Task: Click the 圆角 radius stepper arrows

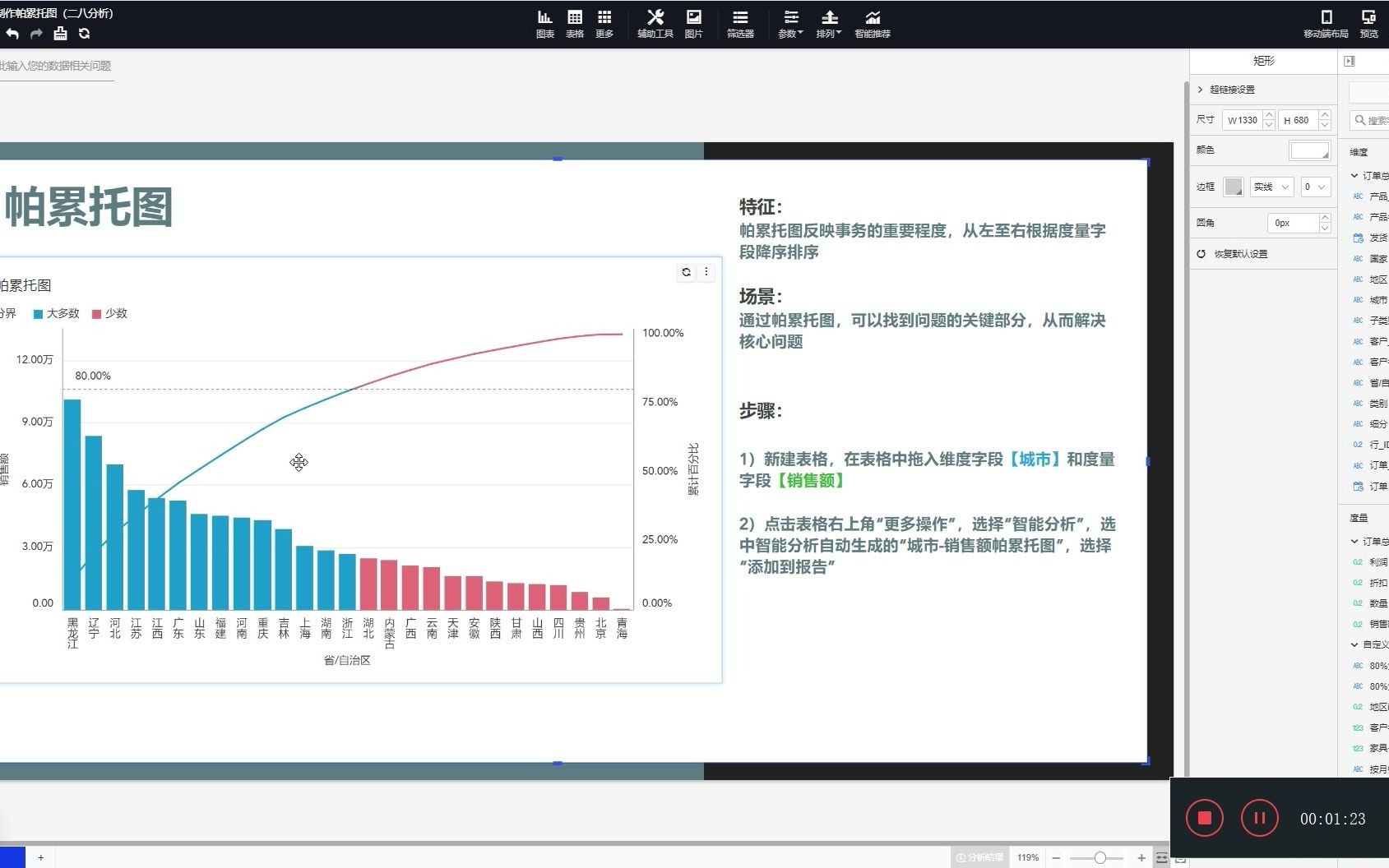Action: tap(1324, 223)
